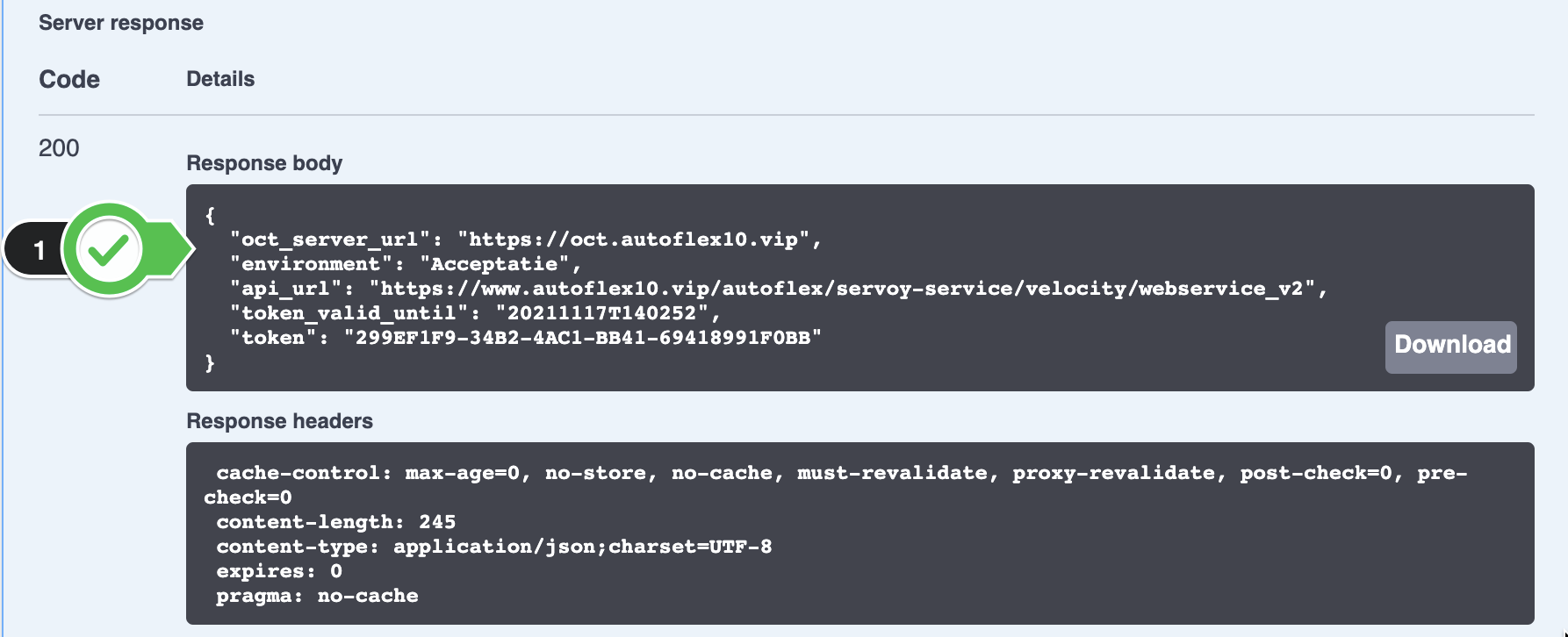
Task: Click the Download button
Action: pos(1450,347)
